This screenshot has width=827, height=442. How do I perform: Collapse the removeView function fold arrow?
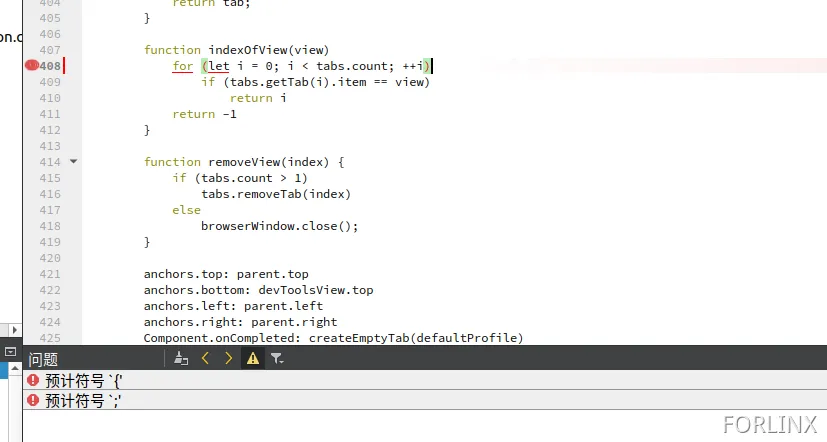pyautogui.click(x=73, y=162)
